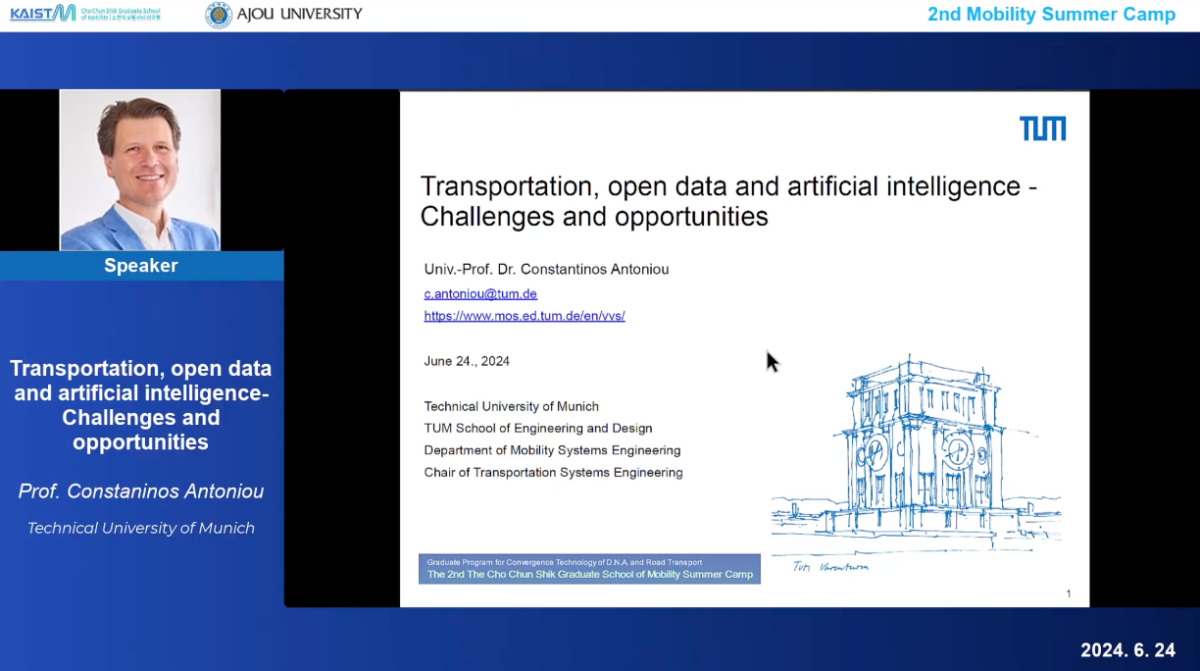1200x671 pixels.
Task: Click the Graduate Program footer banner on slide
Action: [x=589, y=569]
